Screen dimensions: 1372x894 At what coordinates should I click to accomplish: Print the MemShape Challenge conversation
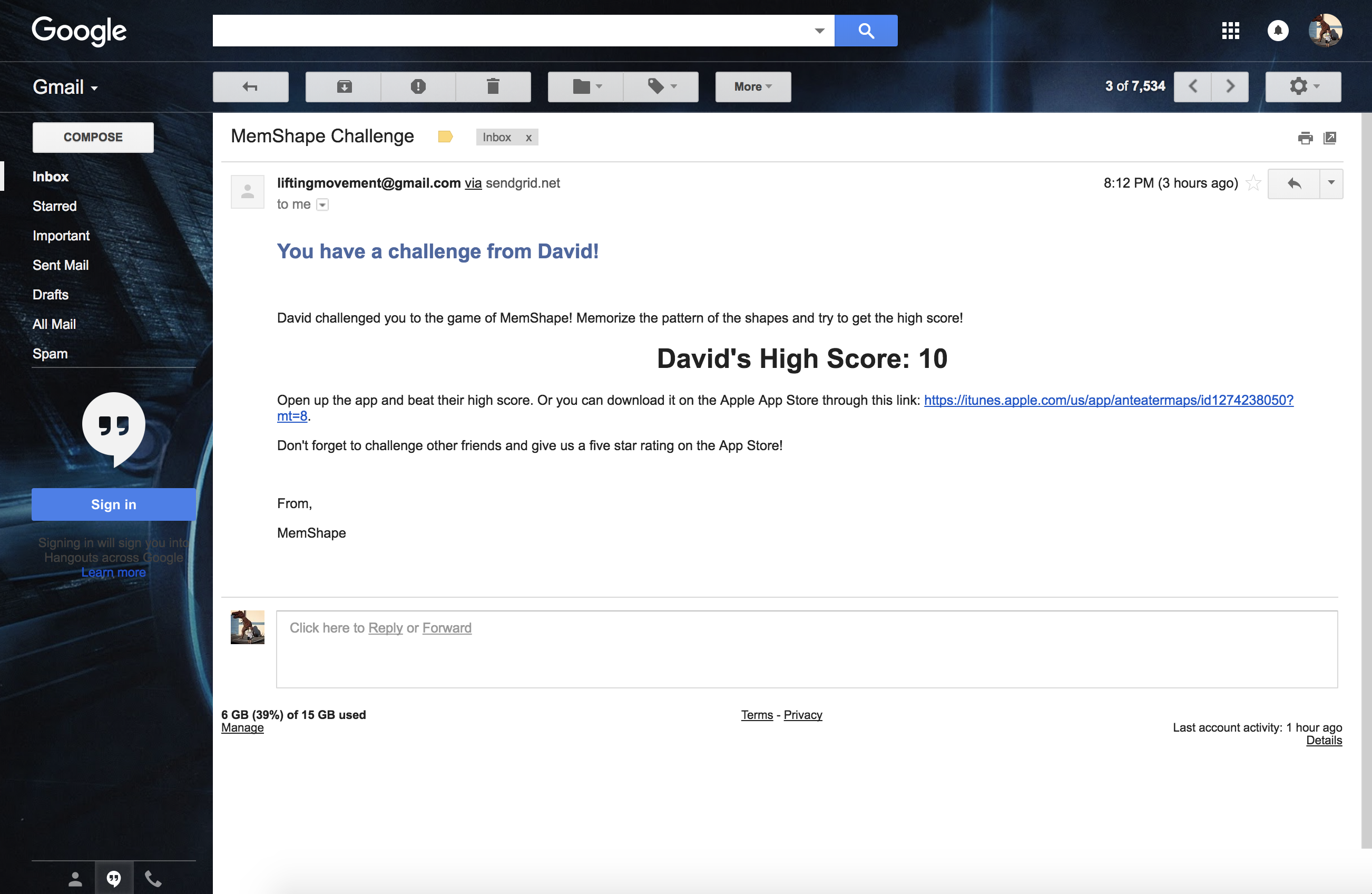point(1305,138)
